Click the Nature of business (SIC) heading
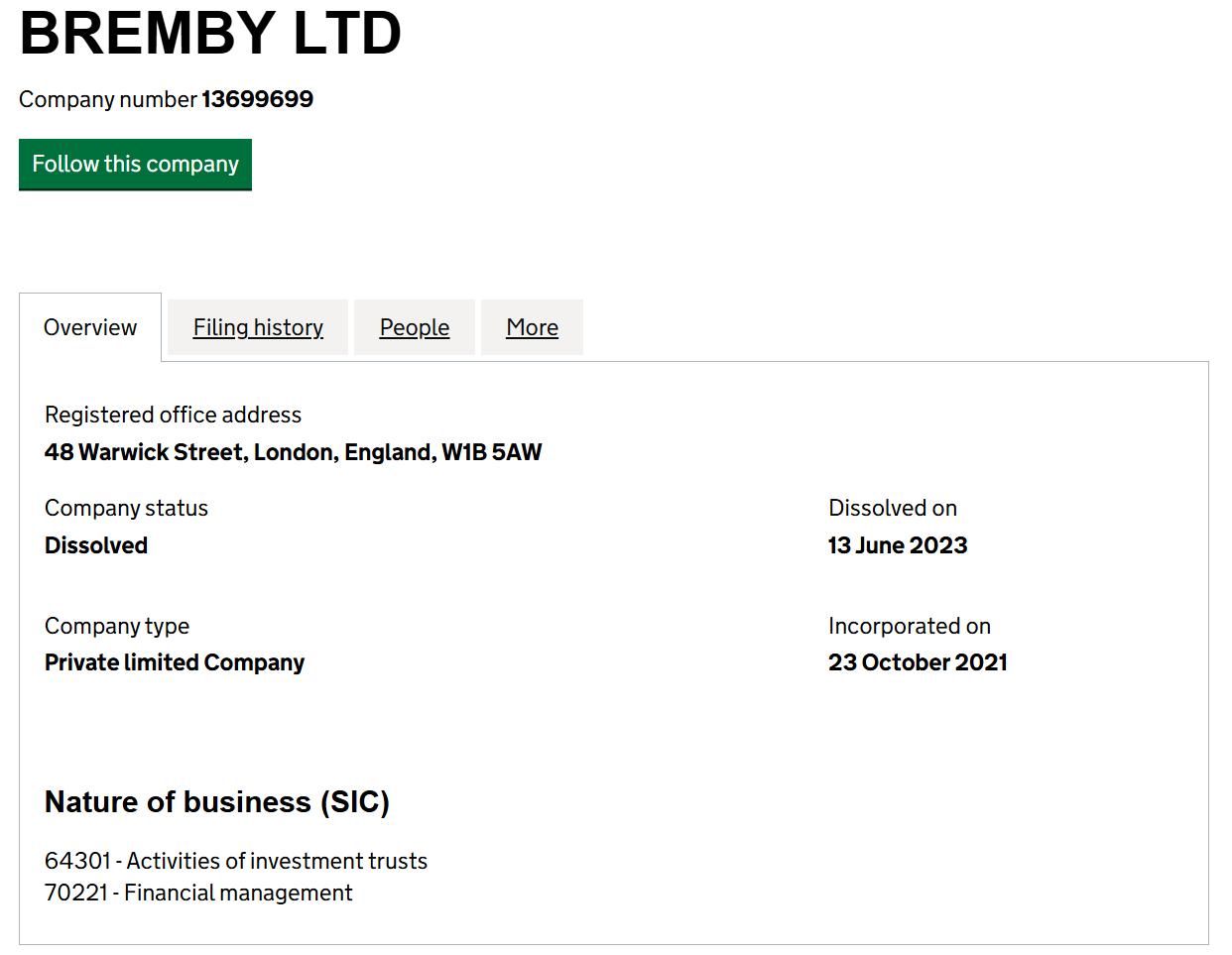Viewport: 1232px width, 955px height. [217, 801]
